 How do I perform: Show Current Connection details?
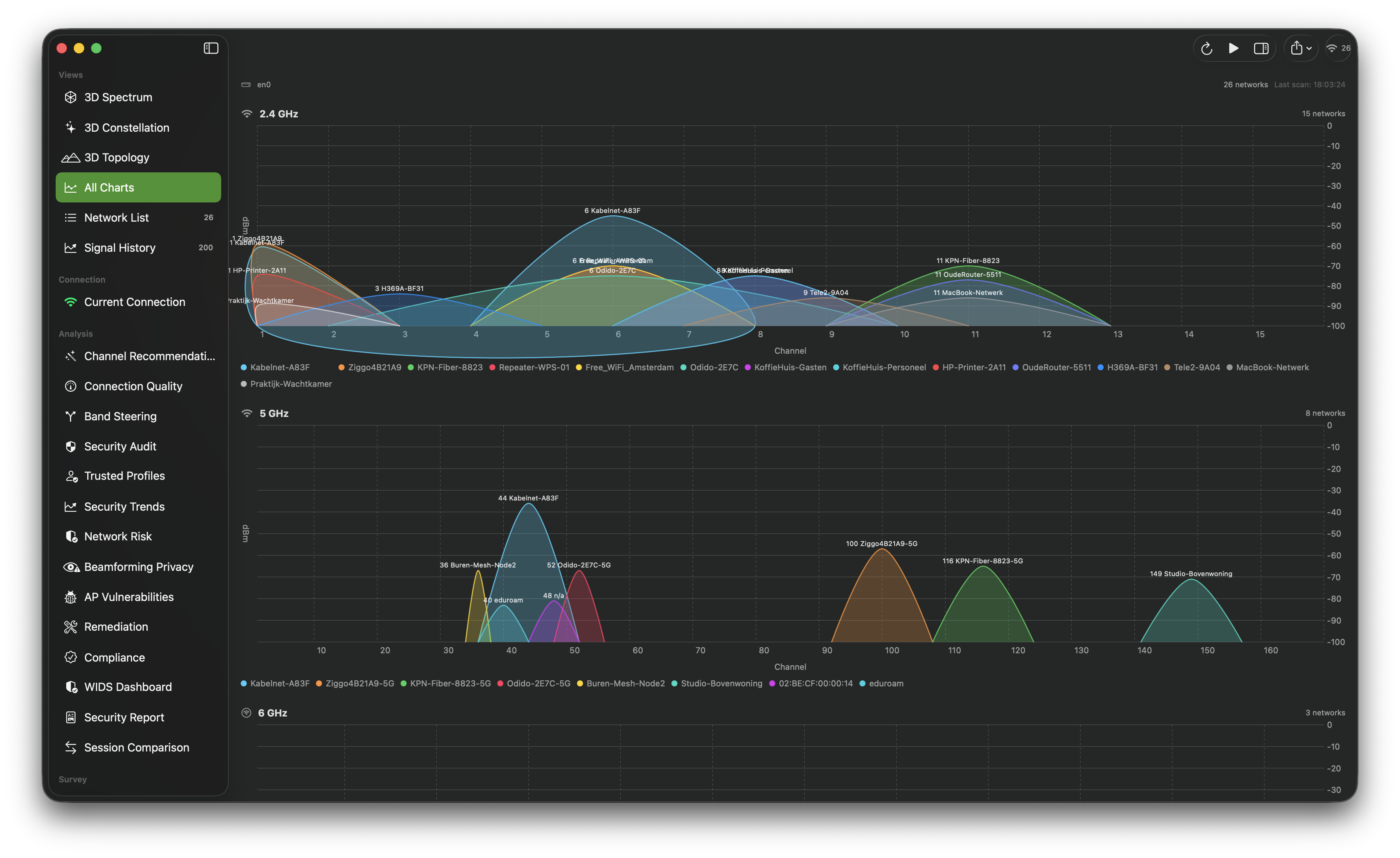138,302
